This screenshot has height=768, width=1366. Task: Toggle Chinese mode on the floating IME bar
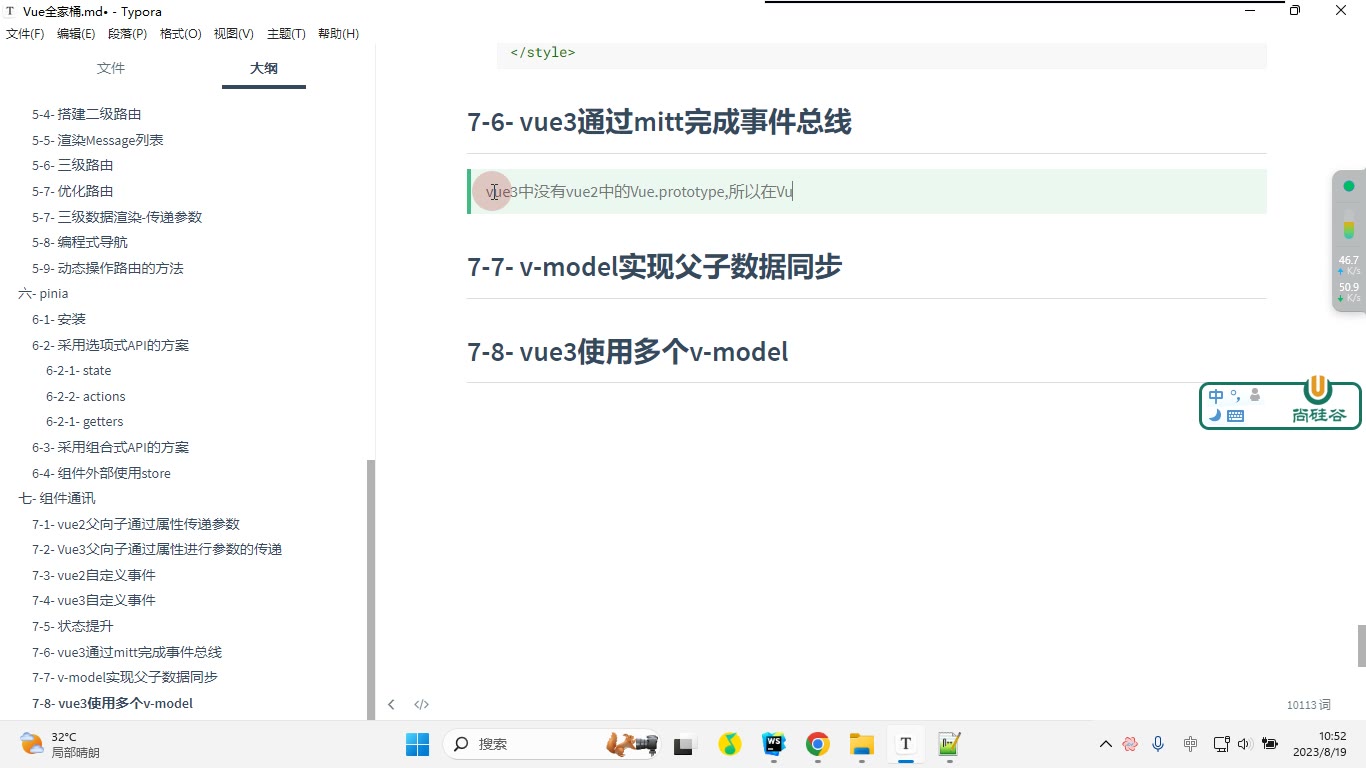[1216, 396]
